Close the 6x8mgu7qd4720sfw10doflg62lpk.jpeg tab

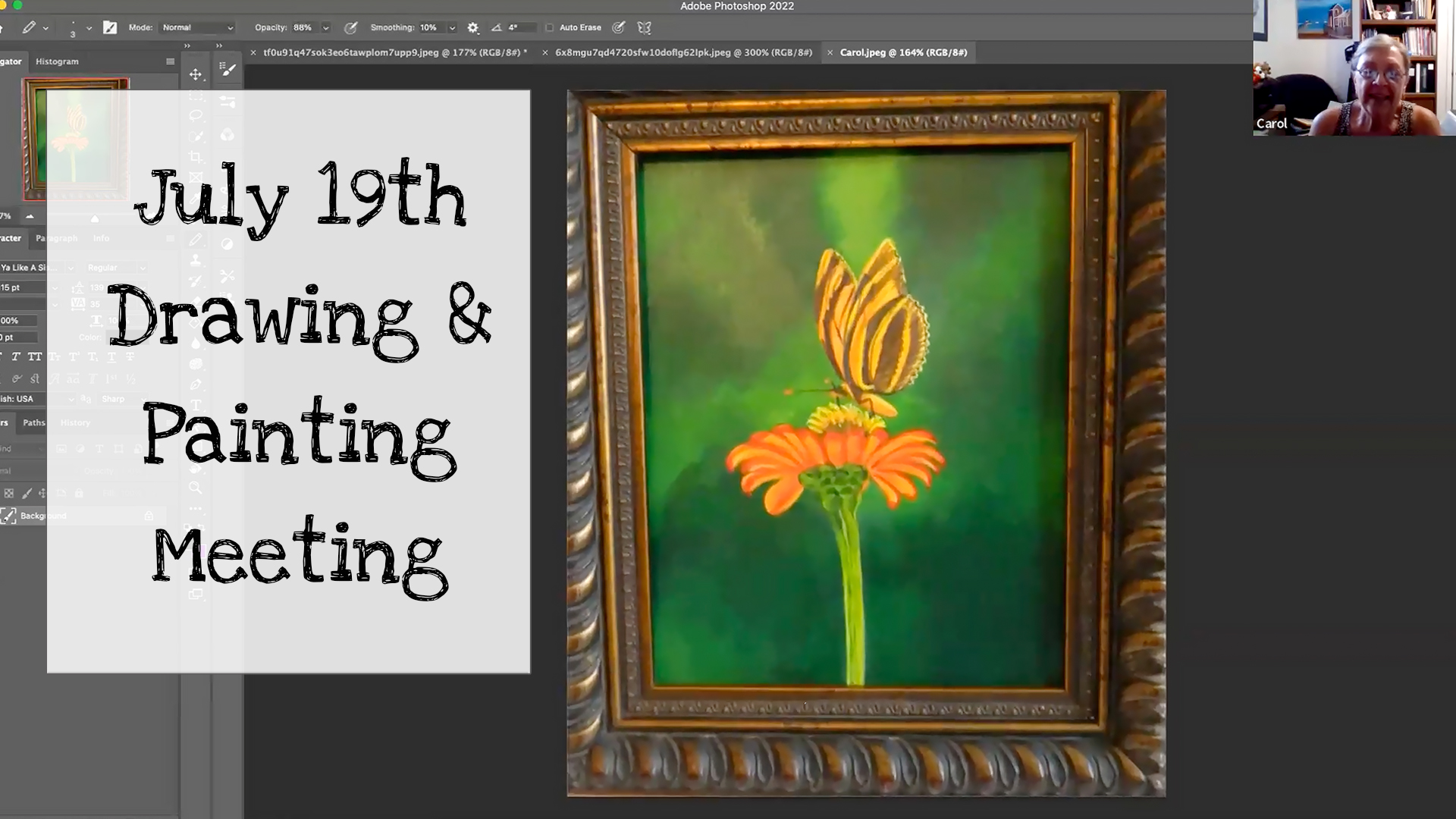(x=544, y=53)
